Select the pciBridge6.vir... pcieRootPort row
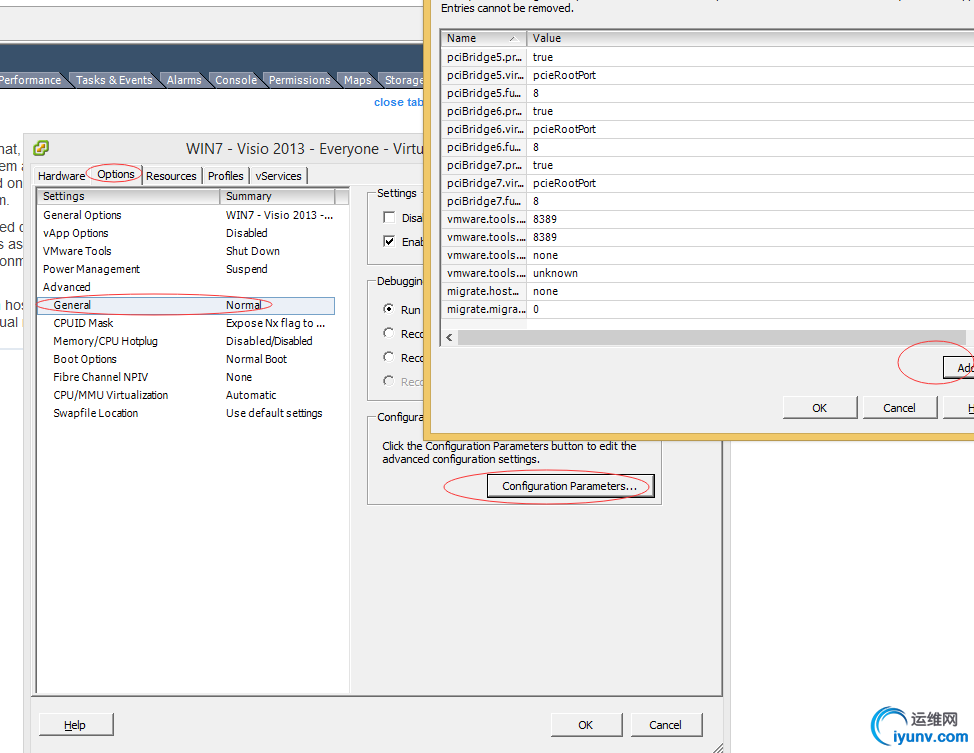 click(708, 129)
